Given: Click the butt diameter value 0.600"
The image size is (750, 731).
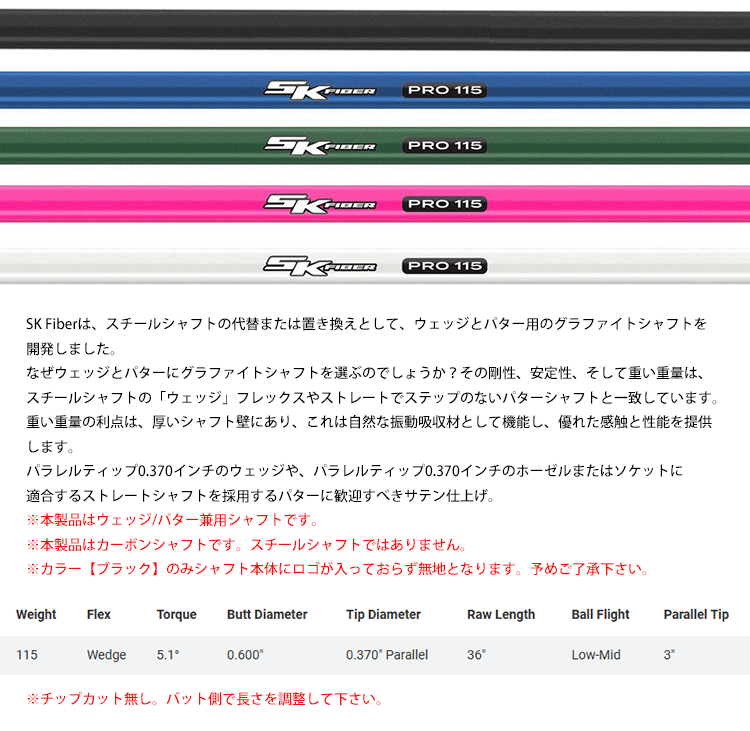Looking at the screenshot, I should pos(245,654).
